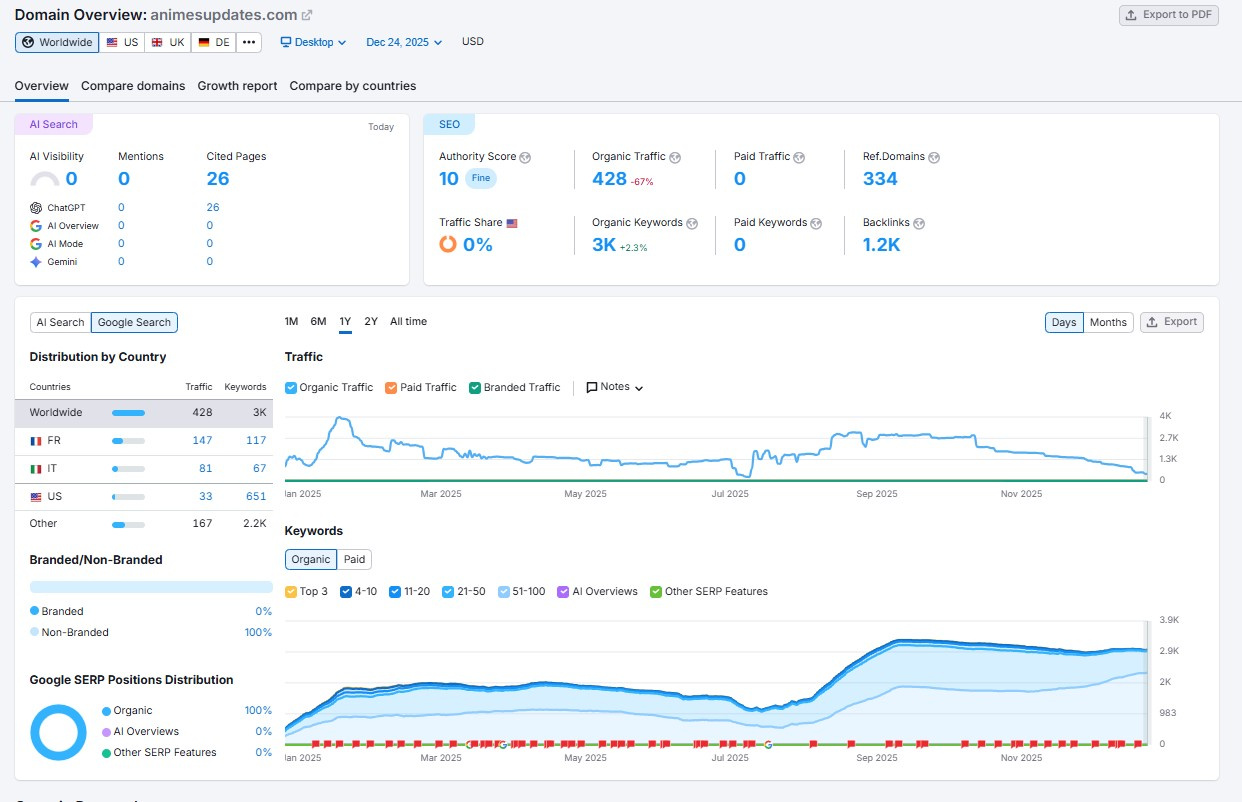
Task: Click the info icon next to Authority Score
Action: pyautogui.click(x=525, y=157)
